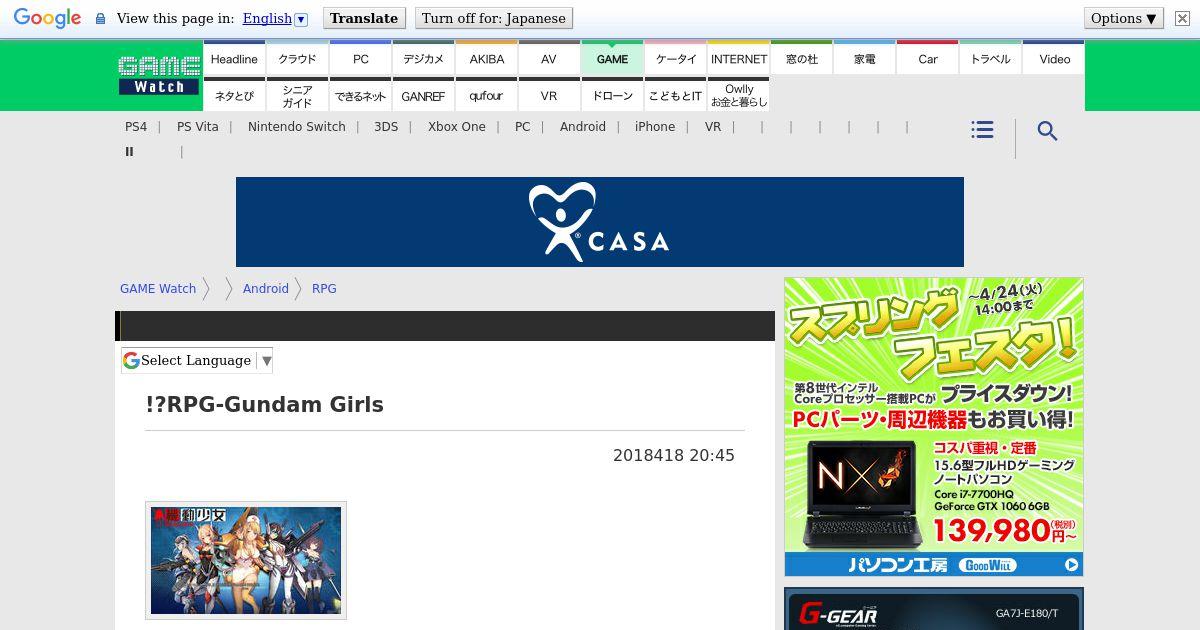
Task: Open the hamburger menu list icon
Action: 982,130
